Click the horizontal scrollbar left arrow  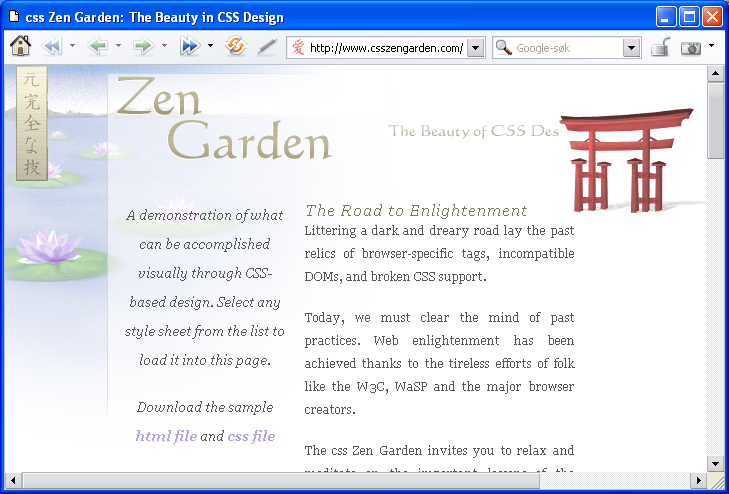(13, 480)
